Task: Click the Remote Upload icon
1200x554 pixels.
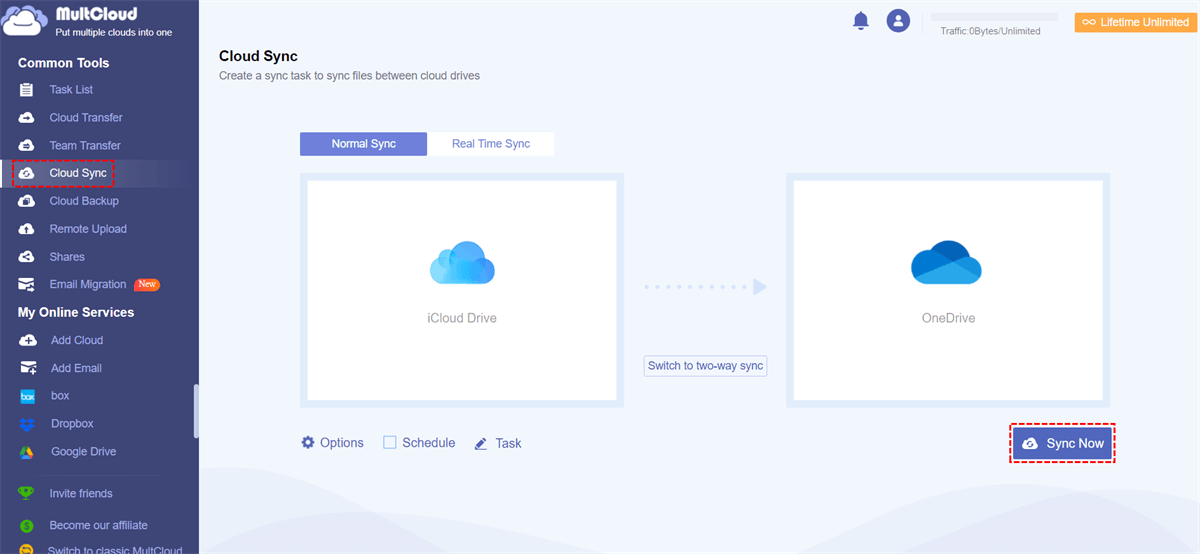Action: tap(27, 229)
